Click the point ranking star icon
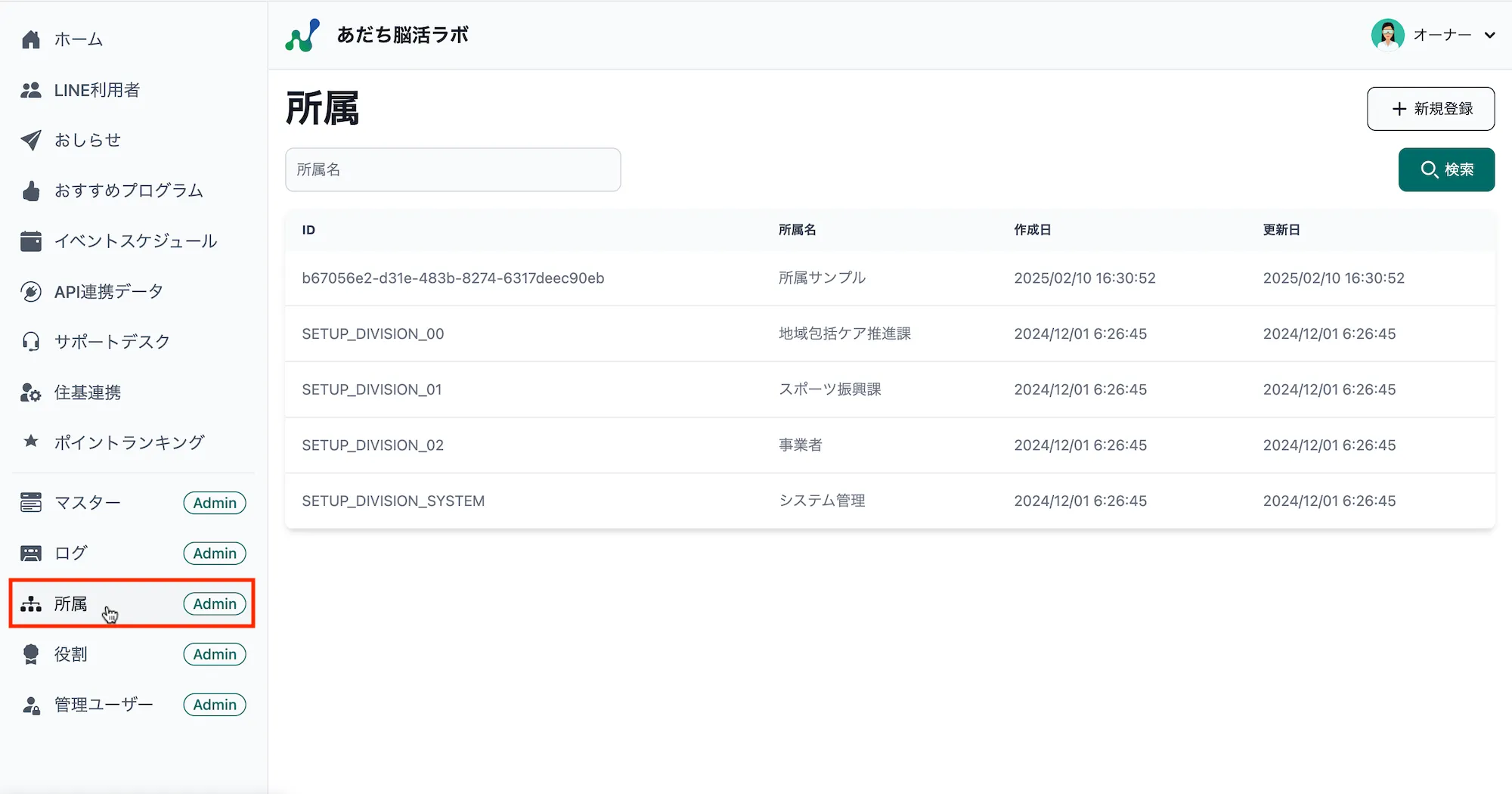The image size is (1512, 794). pos(31,441)
